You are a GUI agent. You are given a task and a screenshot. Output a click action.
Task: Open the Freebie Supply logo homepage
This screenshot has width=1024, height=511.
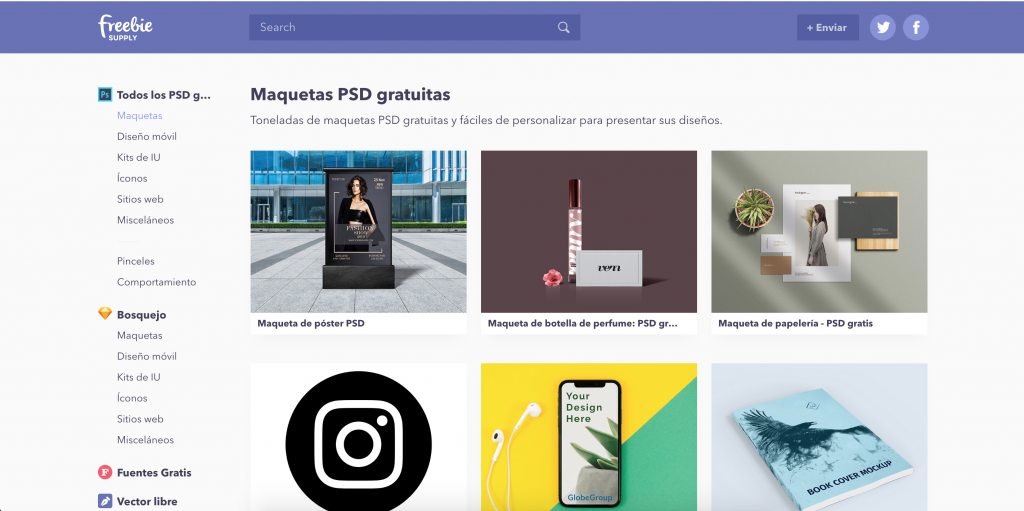point(125,27)
